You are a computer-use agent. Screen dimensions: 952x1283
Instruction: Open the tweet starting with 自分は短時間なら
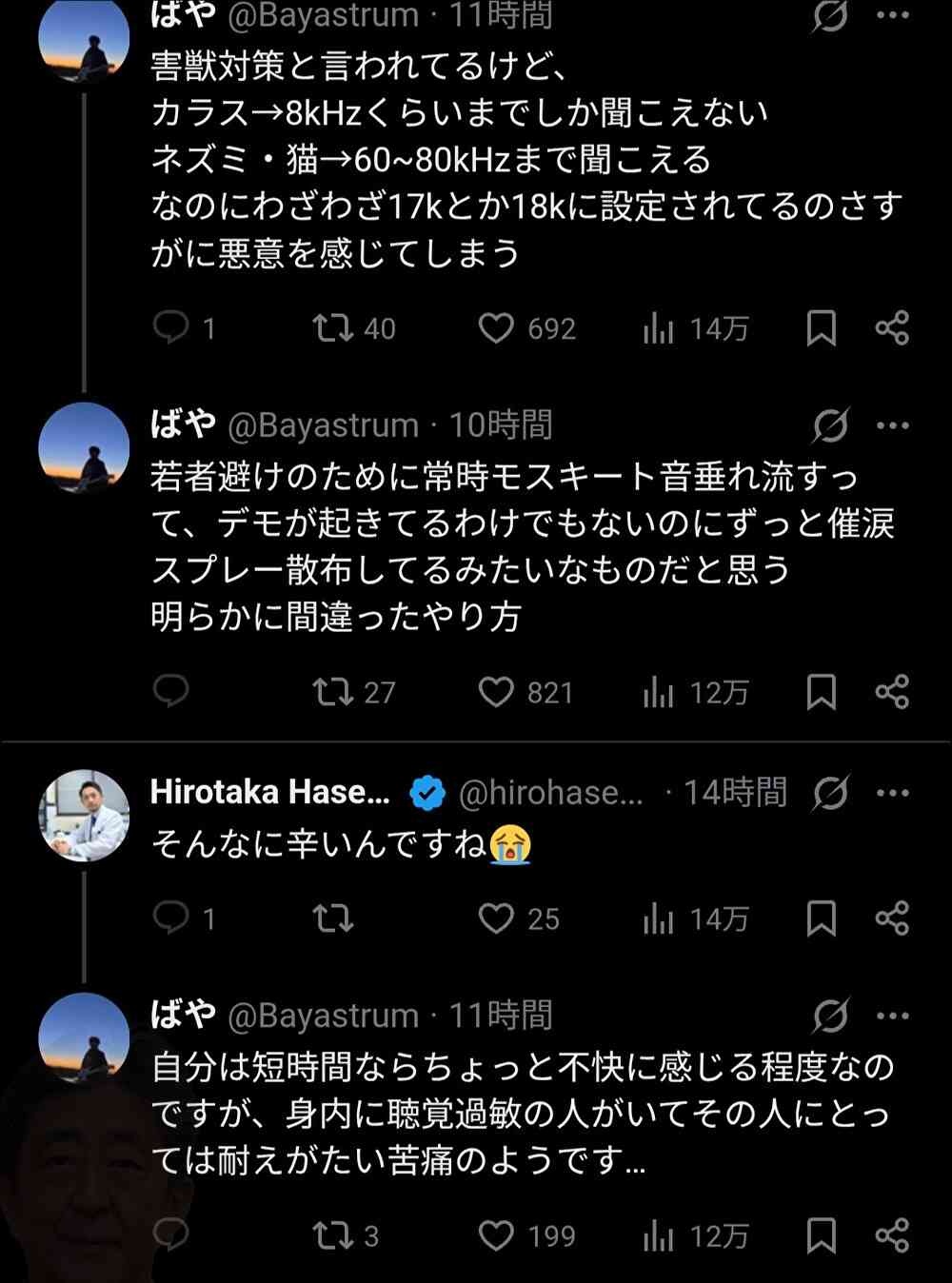tap(522, 1114)
